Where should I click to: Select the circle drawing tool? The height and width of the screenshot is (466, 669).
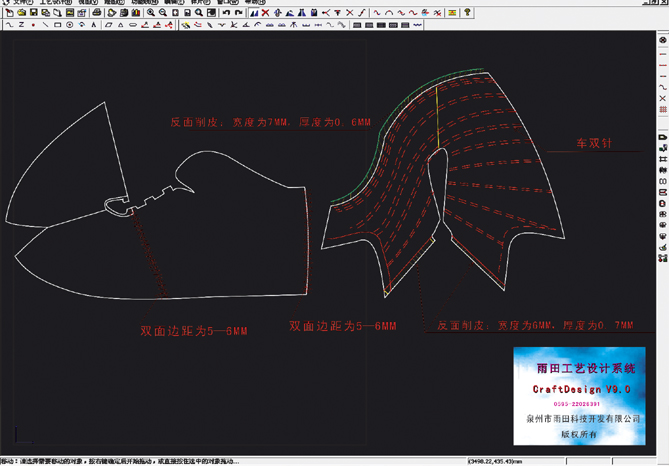point(70,25)
